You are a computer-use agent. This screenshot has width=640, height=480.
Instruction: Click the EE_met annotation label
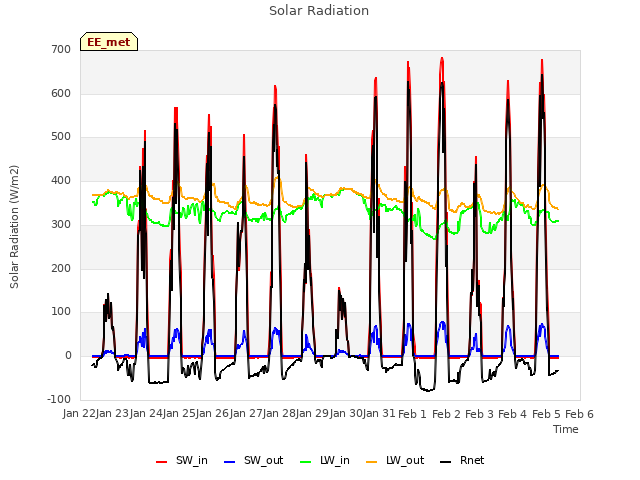point(109,42)
